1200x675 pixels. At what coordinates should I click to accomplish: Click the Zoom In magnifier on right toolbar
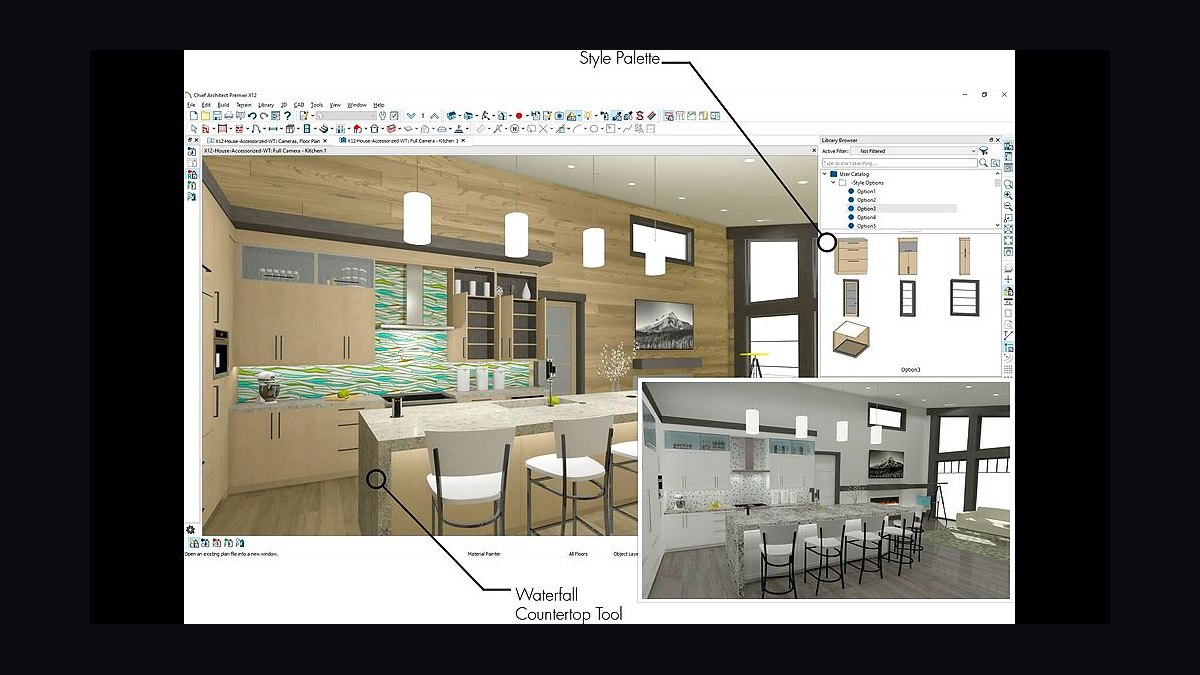pyautogui.click(x=1008, y=194)
